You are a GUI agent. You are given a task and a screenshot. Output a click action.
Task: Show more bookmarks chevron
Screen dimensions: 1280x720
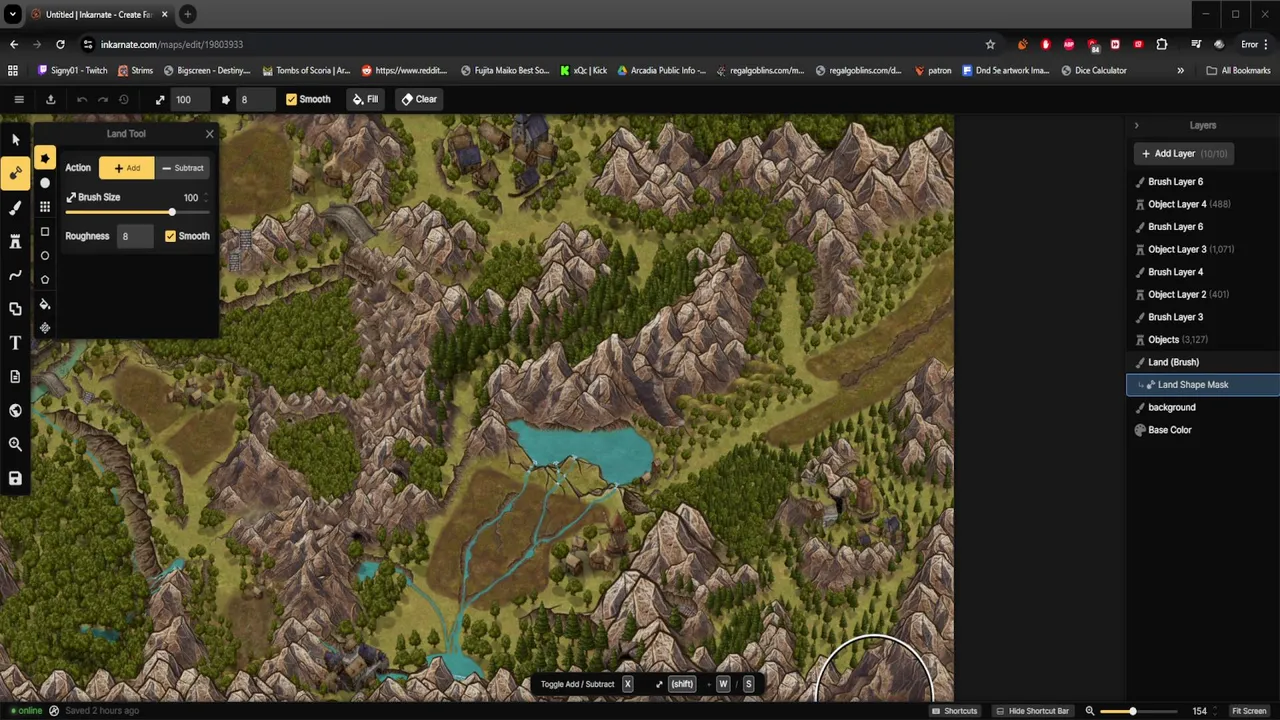coord(1180,70)
